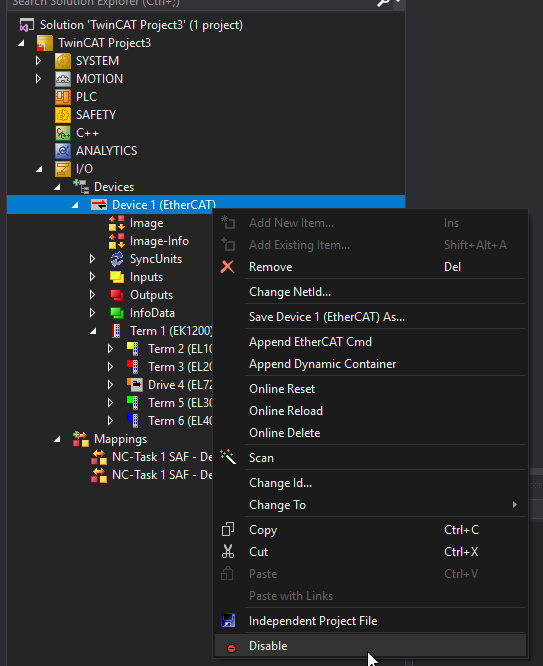
Task: Expand the InfoData node
Action: 92,313
